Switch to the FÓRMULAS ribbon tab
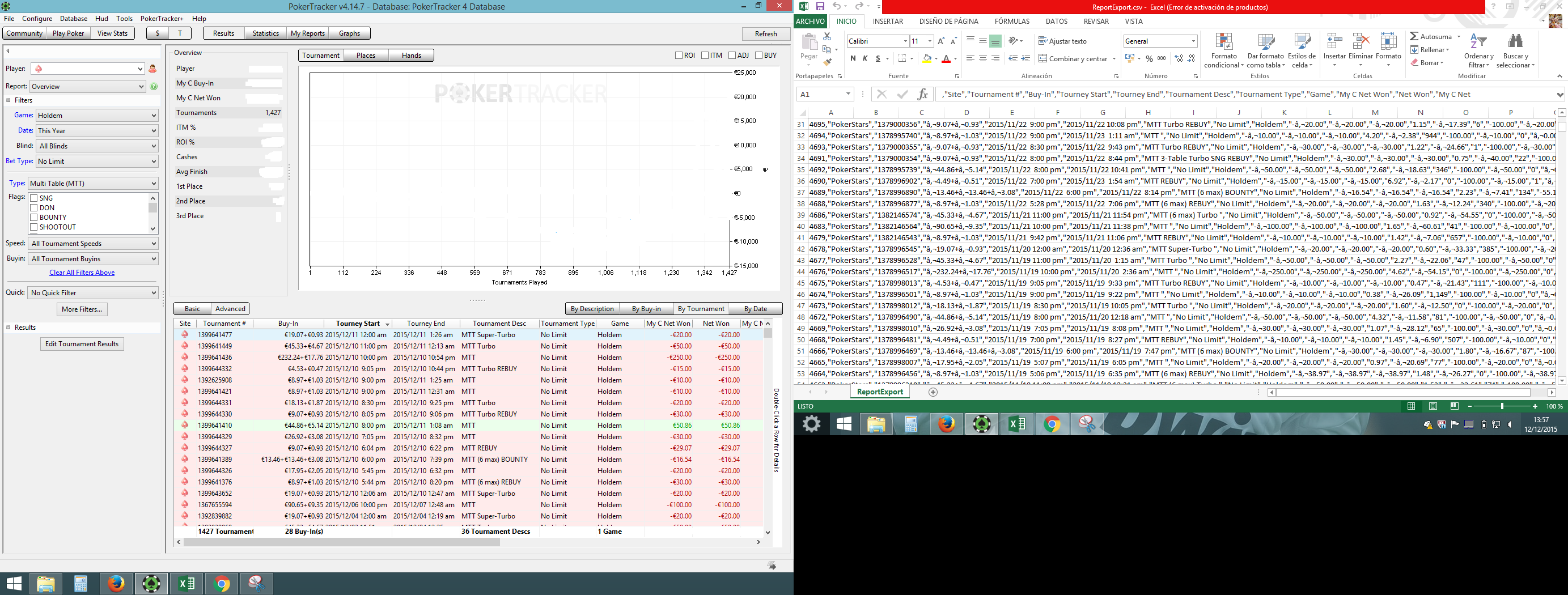 click(1012, 22)
